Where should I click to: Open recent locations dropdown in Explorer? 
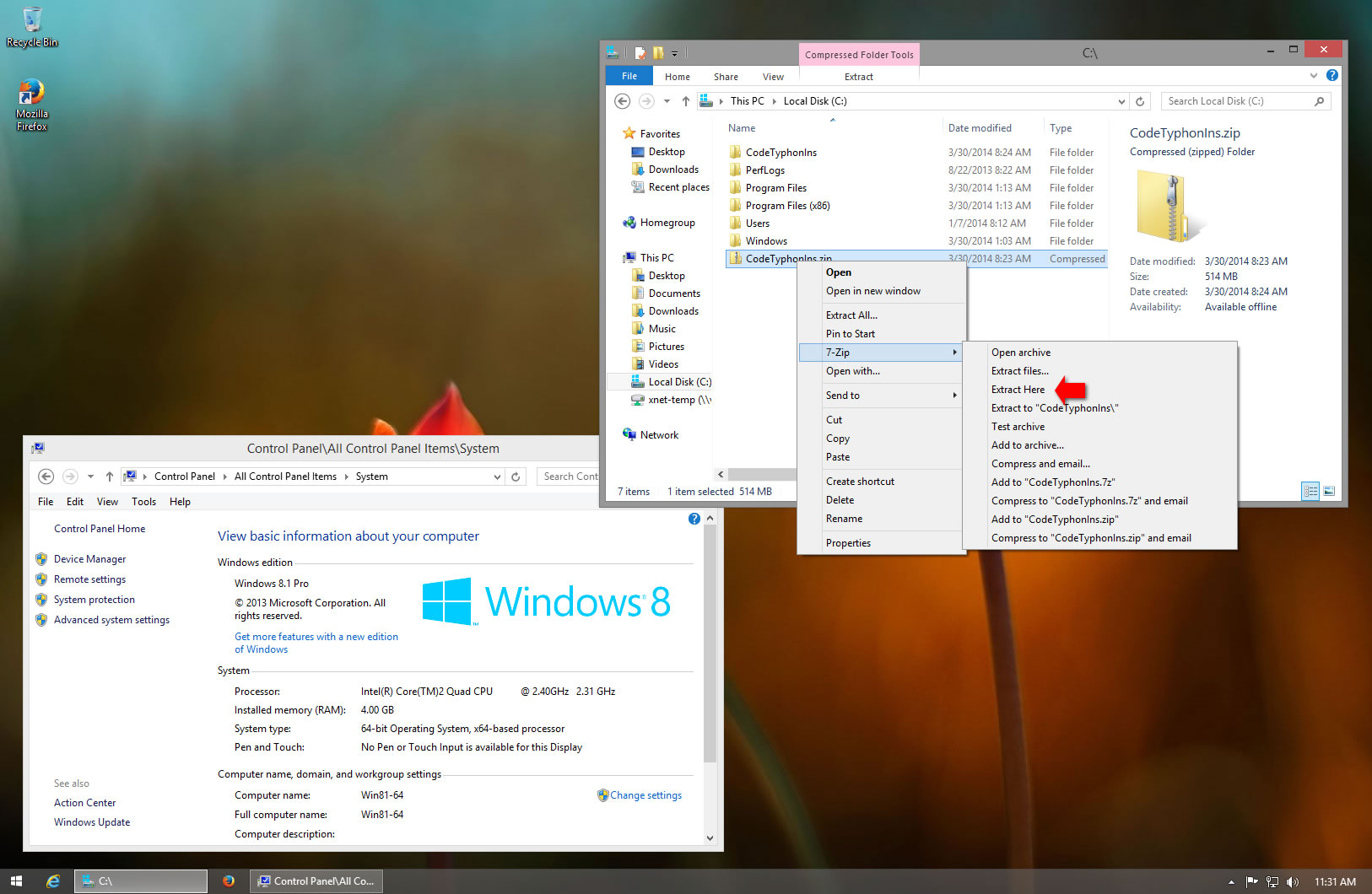667,101
